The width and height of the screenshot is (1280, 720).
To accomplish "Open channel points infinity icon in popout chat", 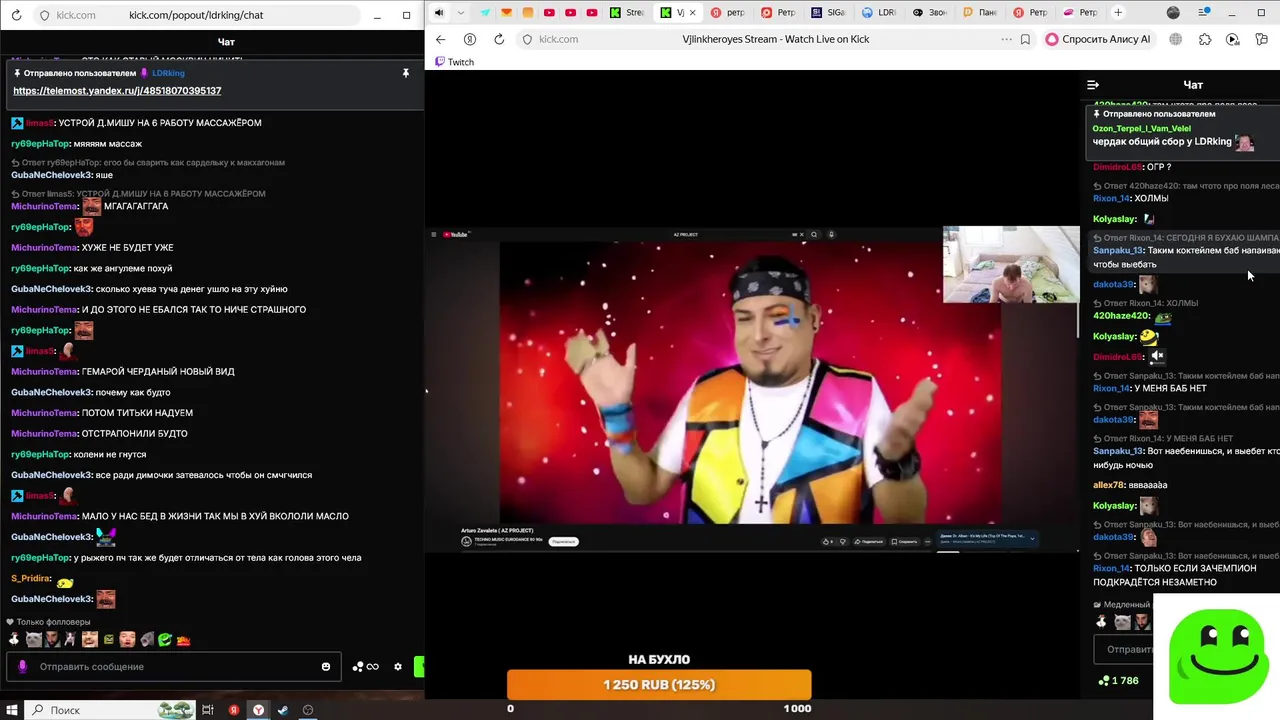I will coord(365,667).
